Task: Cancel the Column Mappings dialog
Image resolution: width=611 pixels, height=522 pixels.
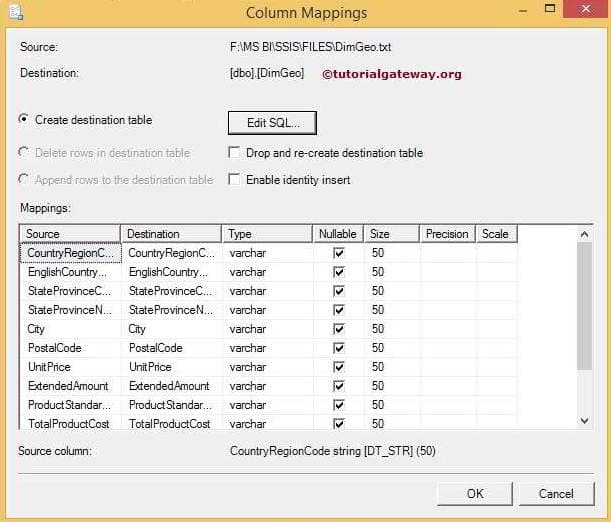Action: tap(556, 493)
